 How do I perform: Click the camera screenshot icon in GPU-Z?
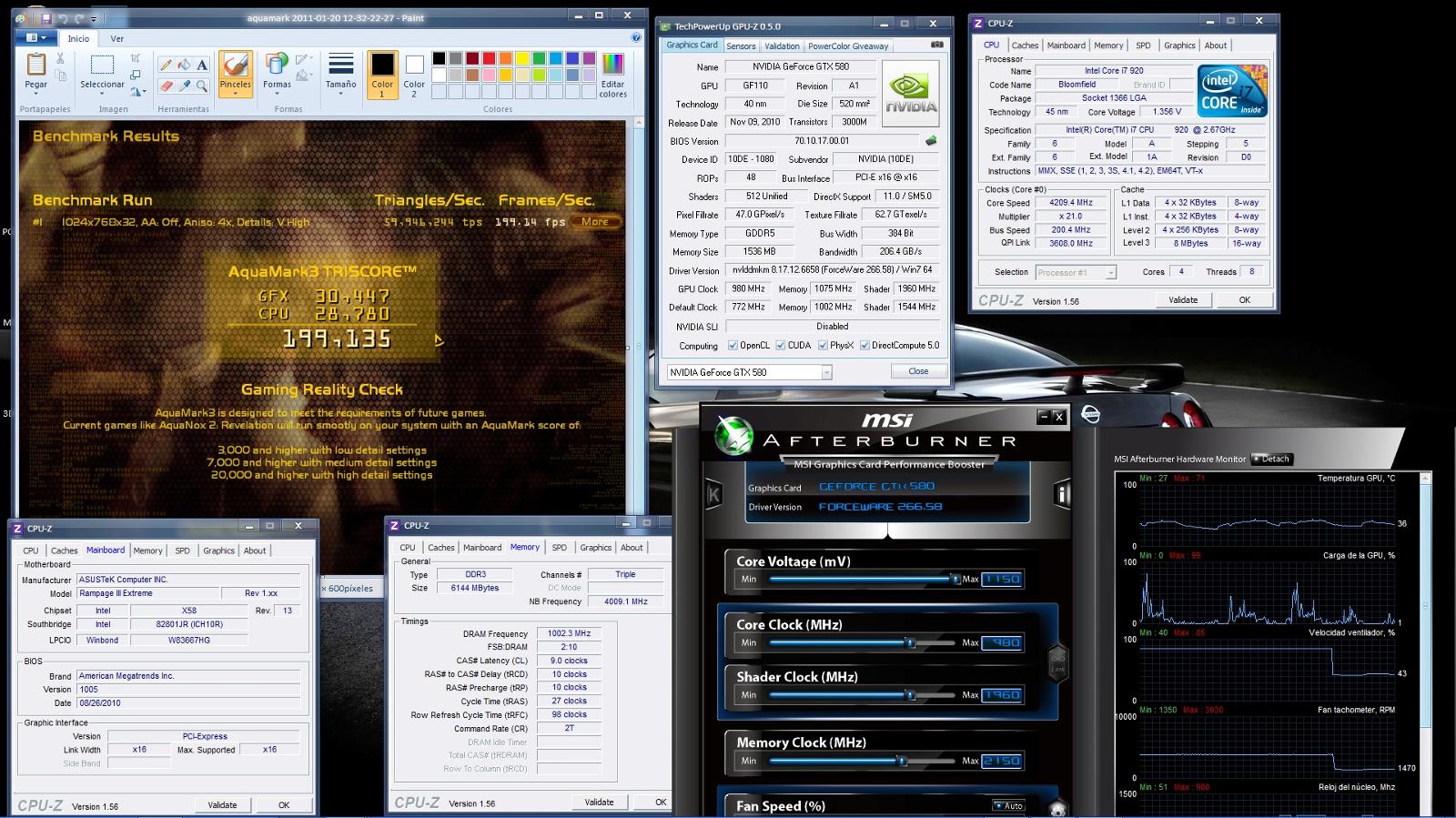[x=937, y=45]
